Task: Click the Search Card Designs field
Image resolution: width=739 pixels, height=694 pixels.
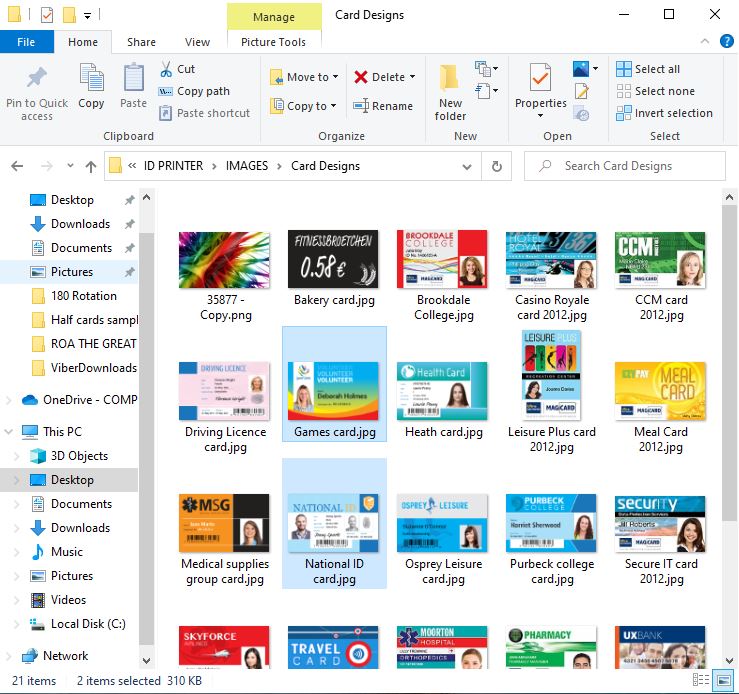Action: 625,166
